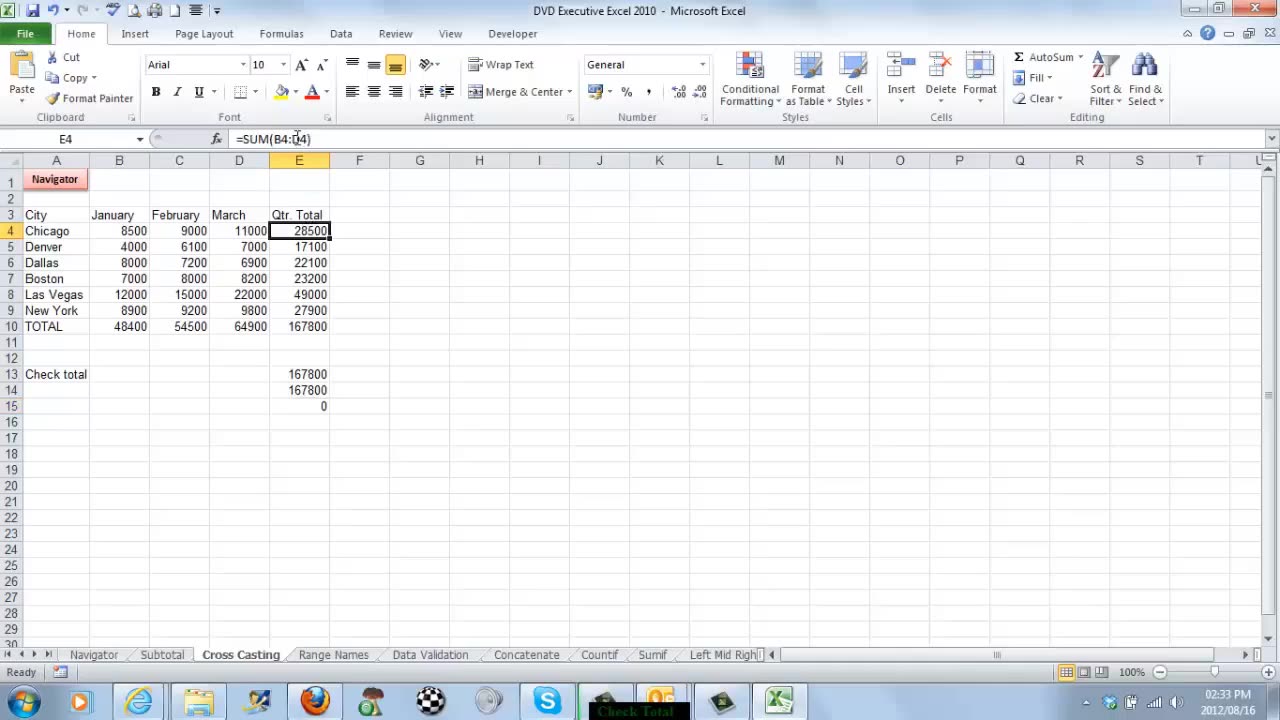
Task: Open the Arial font name dropdown
Action: [x=243, y=65]
